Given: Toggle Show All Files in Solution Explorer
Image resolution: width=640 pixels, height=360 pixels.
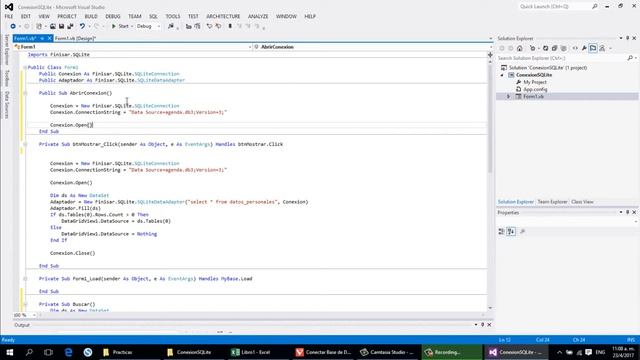Looking at the screenshot, I should [564, 48].
